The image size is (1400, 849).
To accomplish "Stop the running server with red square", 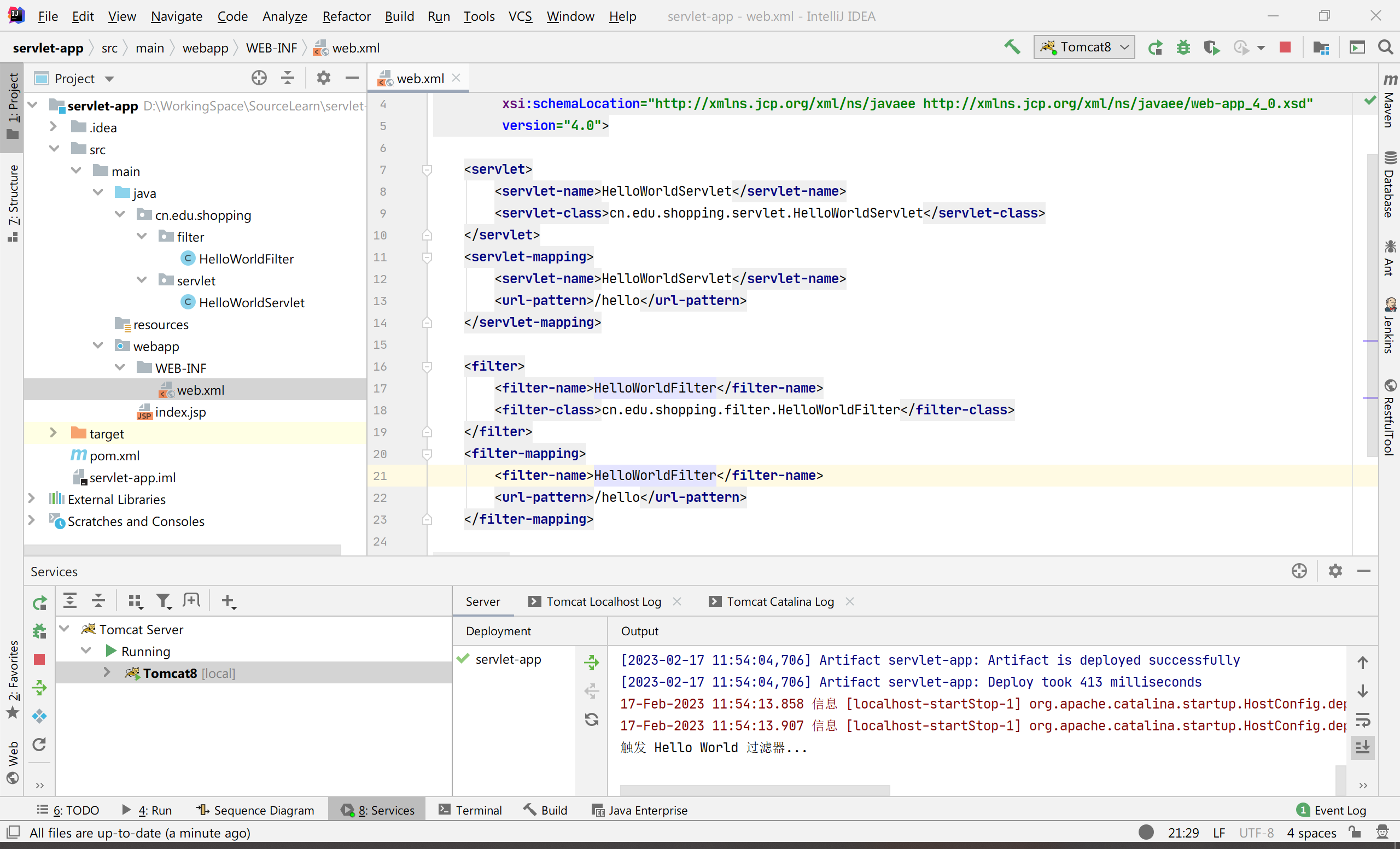I will point(1285,48).
